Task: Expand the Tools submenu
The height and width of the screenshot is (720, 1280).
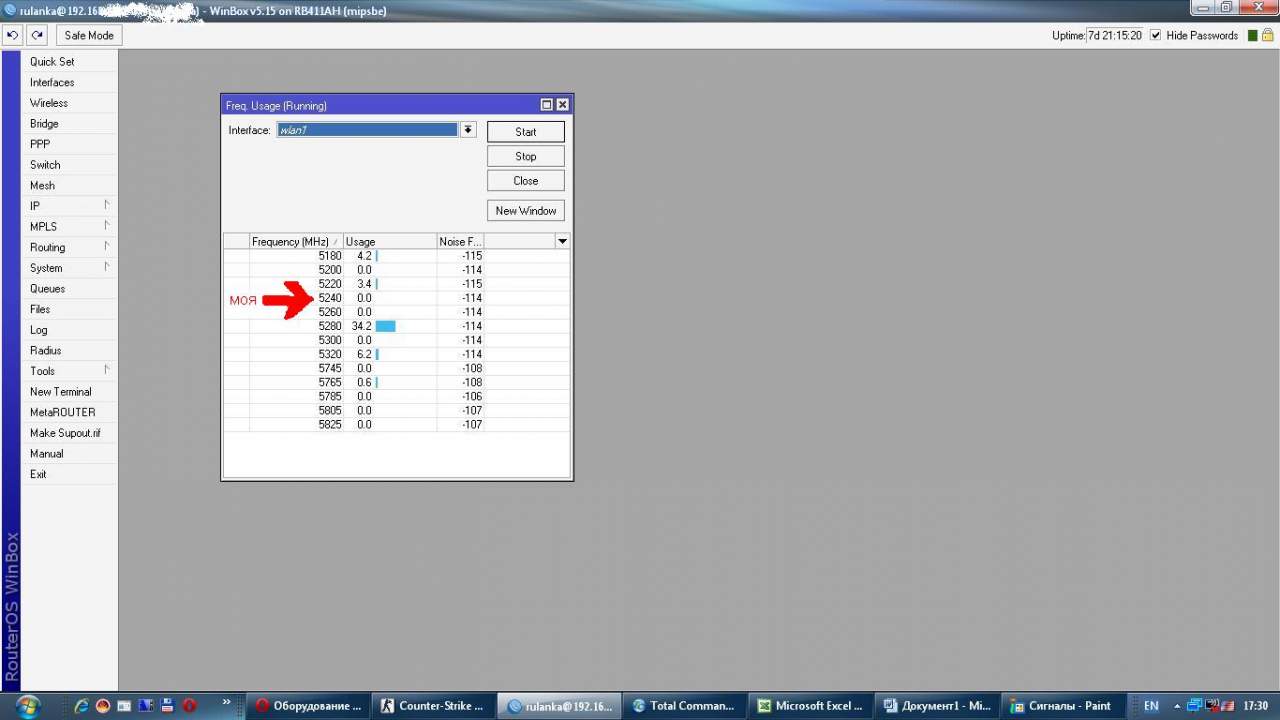Action: [69, 371]
